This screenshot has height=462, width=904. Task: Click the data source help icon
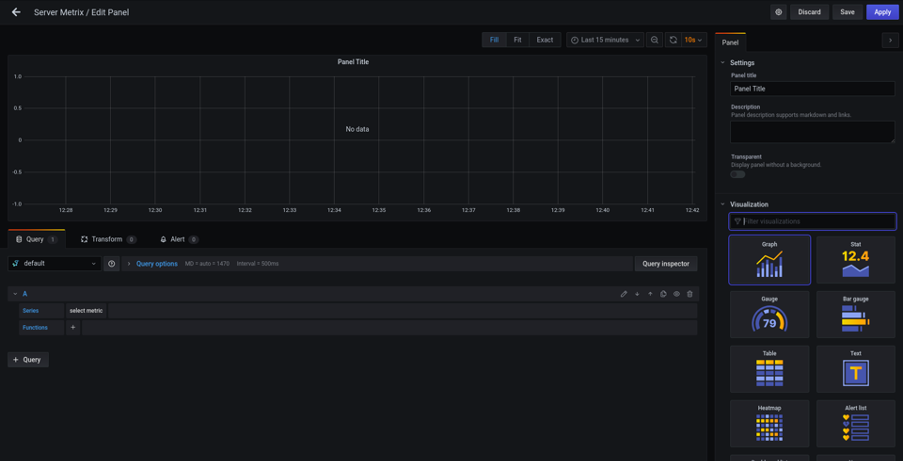[x=112, y=264]
